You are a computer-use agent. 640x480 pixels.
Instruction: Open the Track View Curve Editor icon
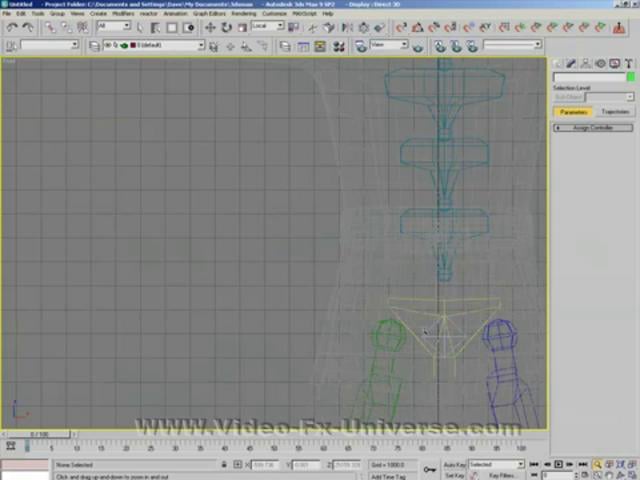click(x=303, y=46)
